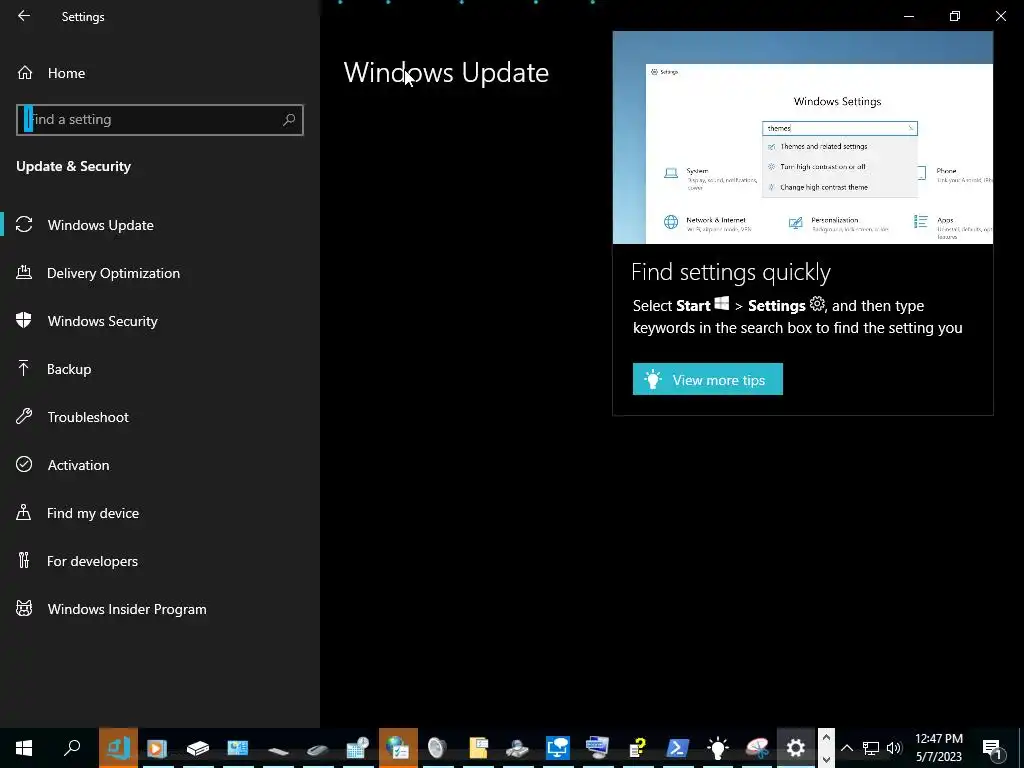Go to the Backup settings

160,369
